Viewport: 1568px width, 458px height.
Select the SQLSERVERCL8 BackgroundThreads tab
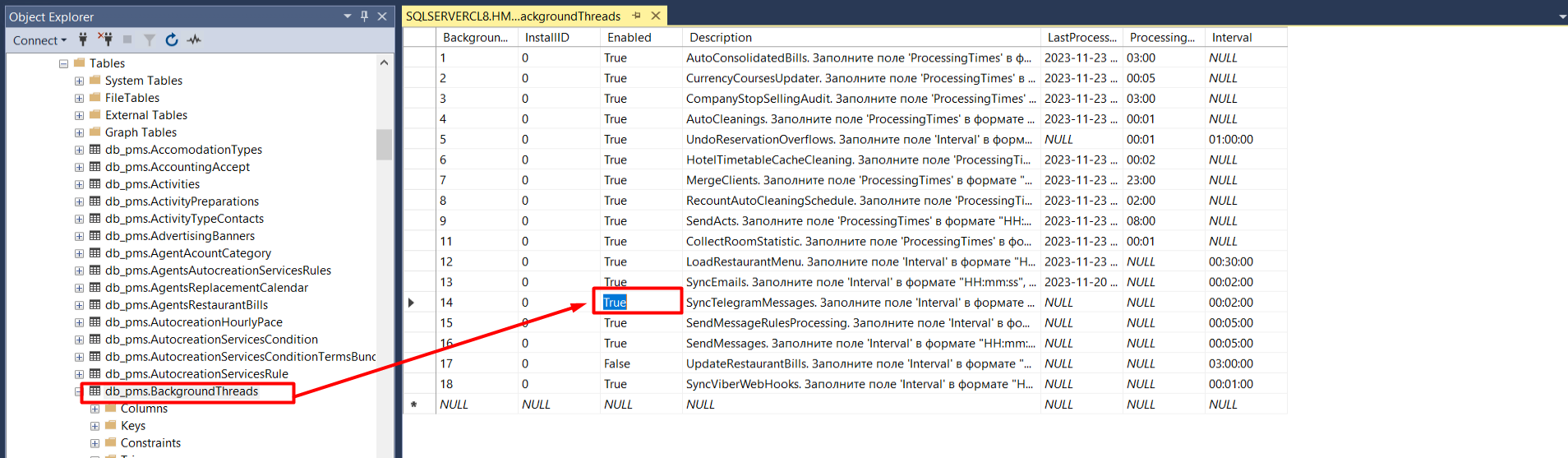point(513,16)
